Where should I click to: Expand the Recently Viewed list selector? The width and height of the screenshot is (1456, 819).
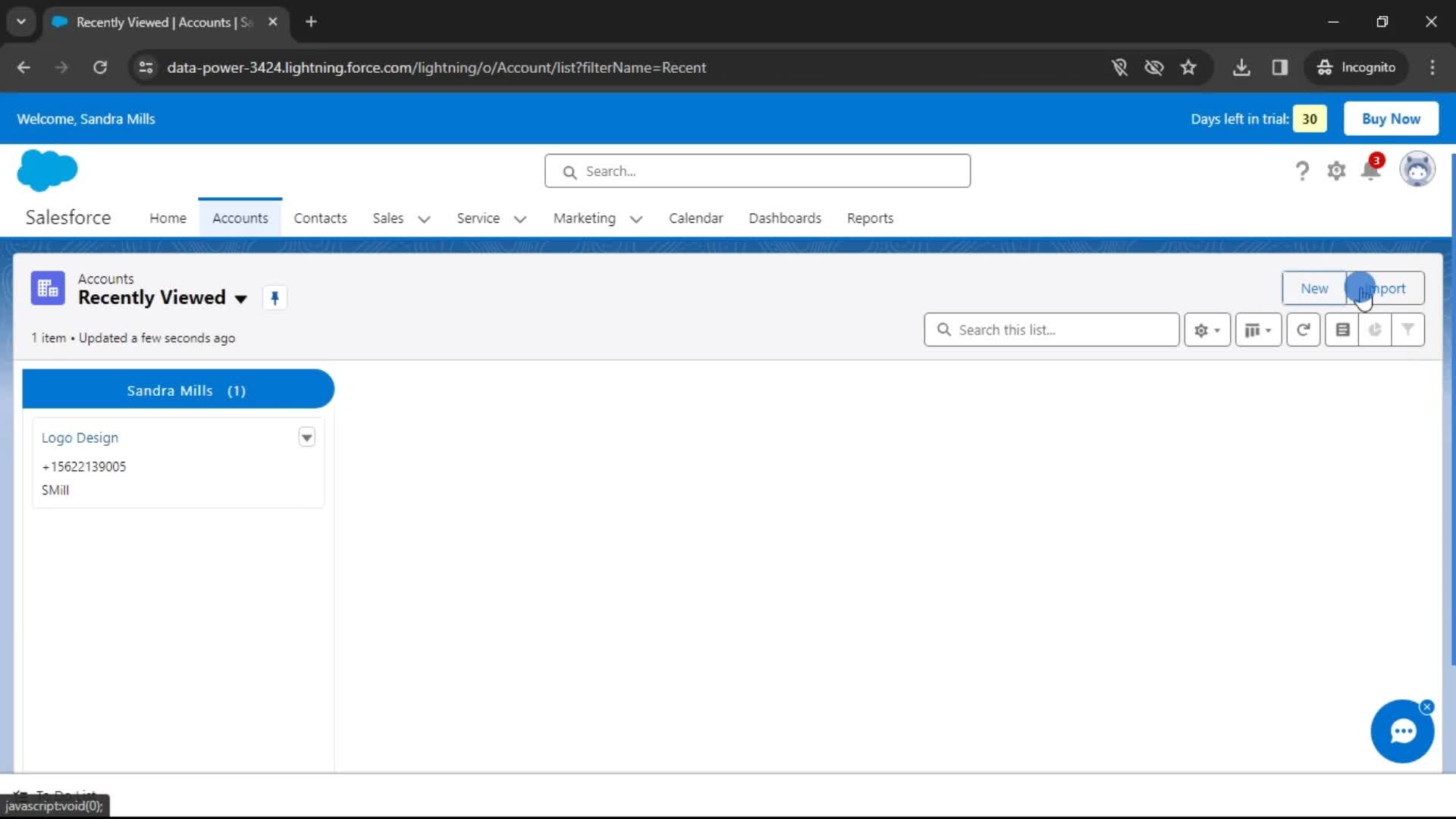pyautogui.click(x=241, y=299)
